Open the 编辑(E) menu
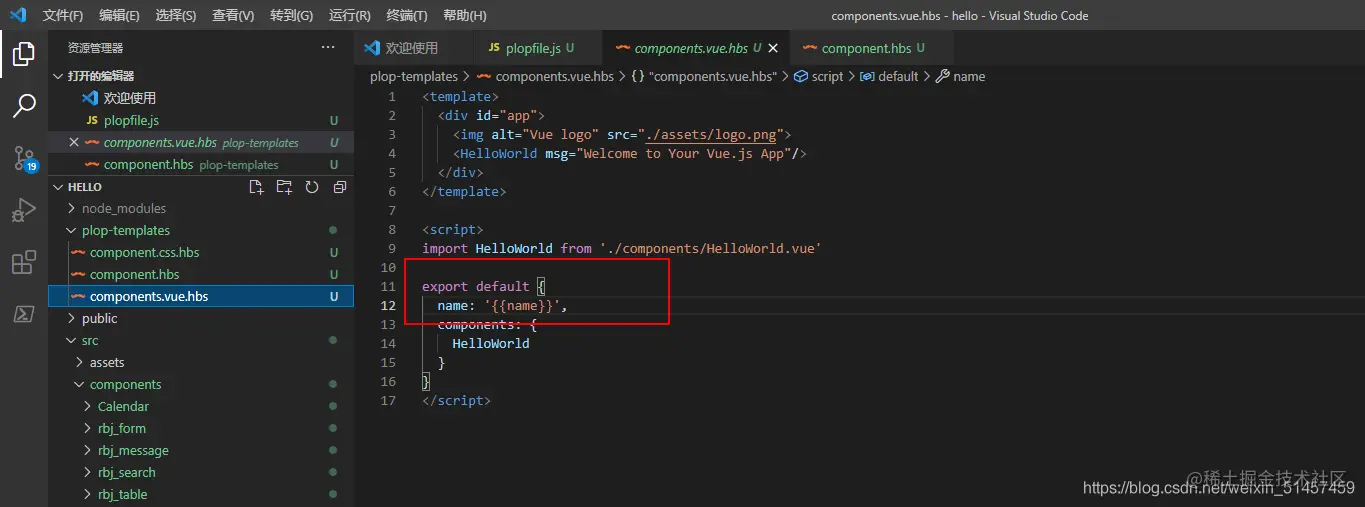Image resolution: width=1365 pixels, height=507 pixels. [x=120, y=16]
